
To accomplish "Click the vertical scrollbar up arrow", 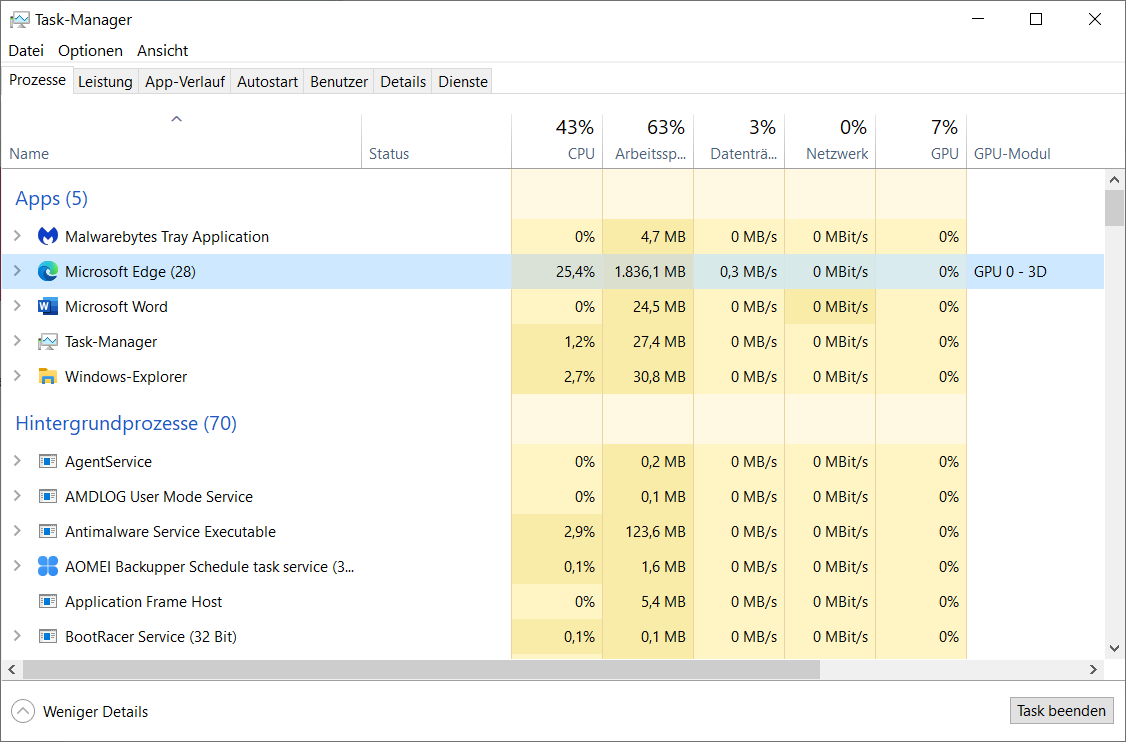I will pyautogui.click(x=1115, y=180).
